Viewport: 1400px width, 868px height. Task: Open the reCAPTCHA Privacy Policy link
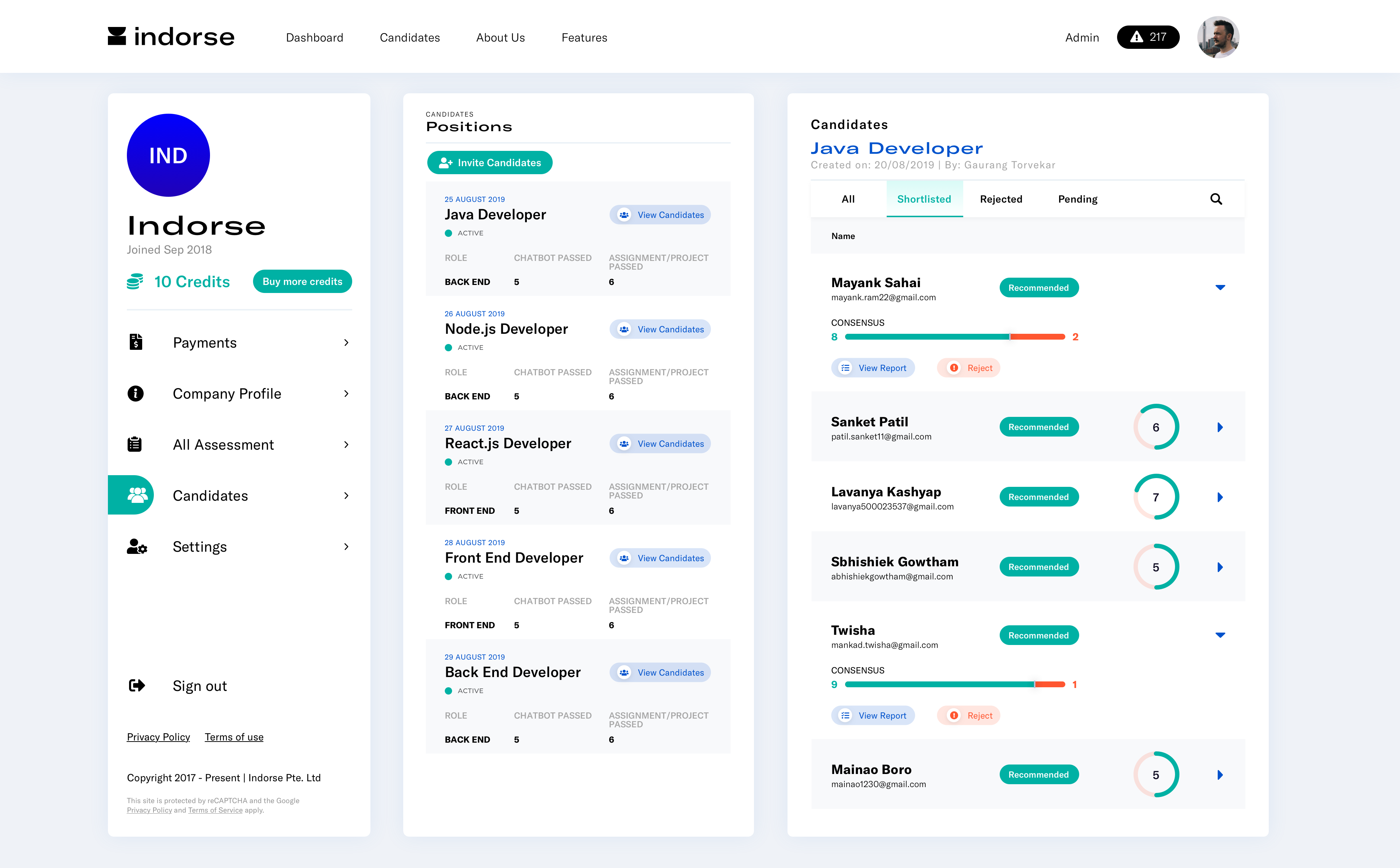point(149,810)
